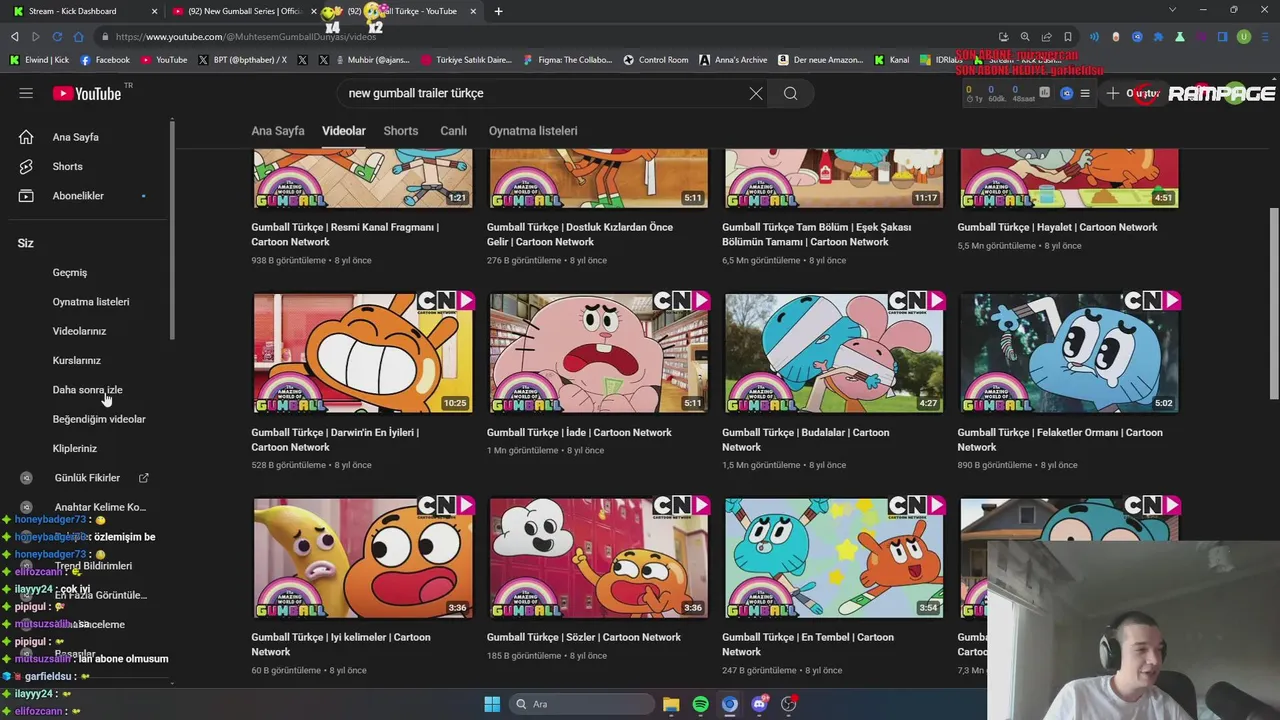The image size is (1280, 720).
Task: Open a new browser tab with plus
Action: click(x=498, y=11)
